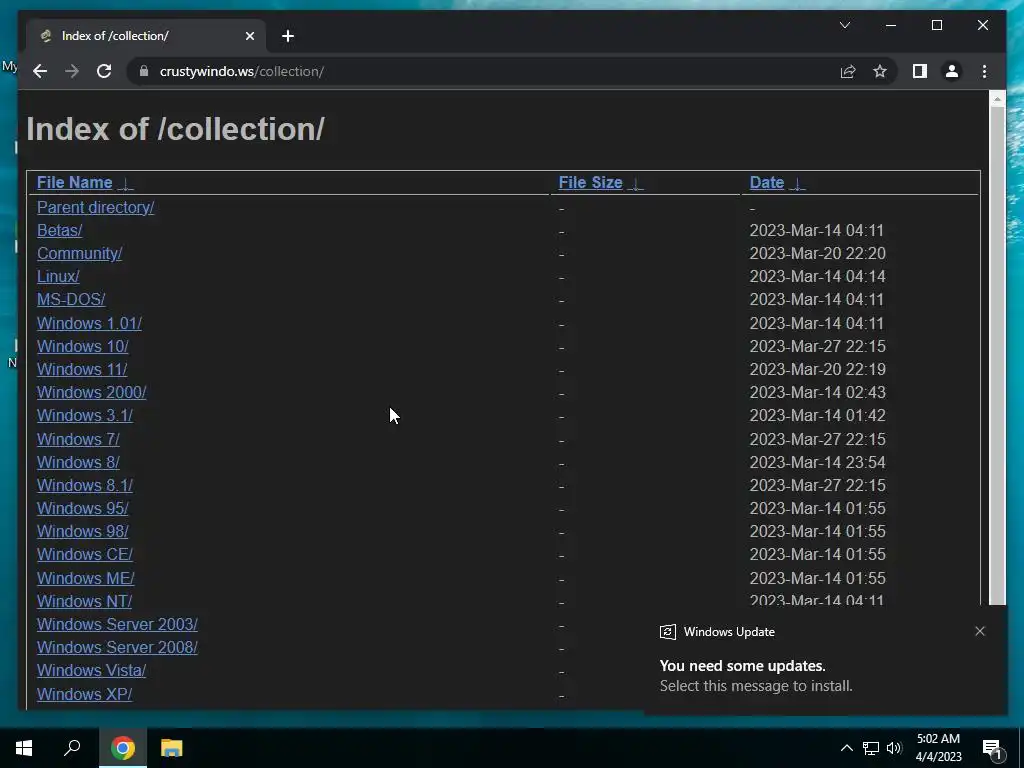Screen dimensions: 1024x768
Task: Open the Windows ME folder
Action: [x=86, y=579]
